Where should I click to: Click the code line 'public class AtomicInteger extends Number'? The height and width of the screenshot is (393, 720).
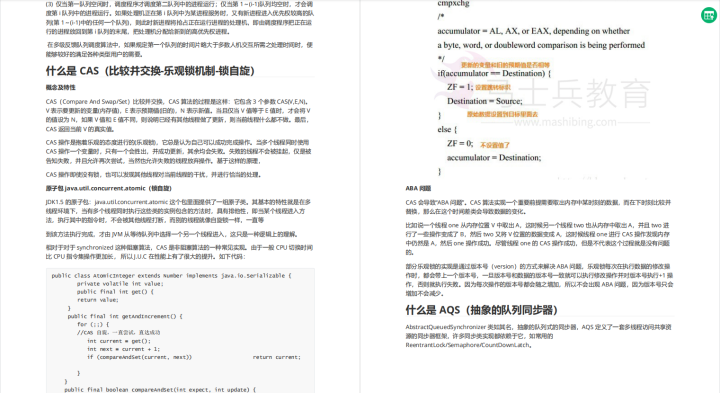(x=171, y=275)
